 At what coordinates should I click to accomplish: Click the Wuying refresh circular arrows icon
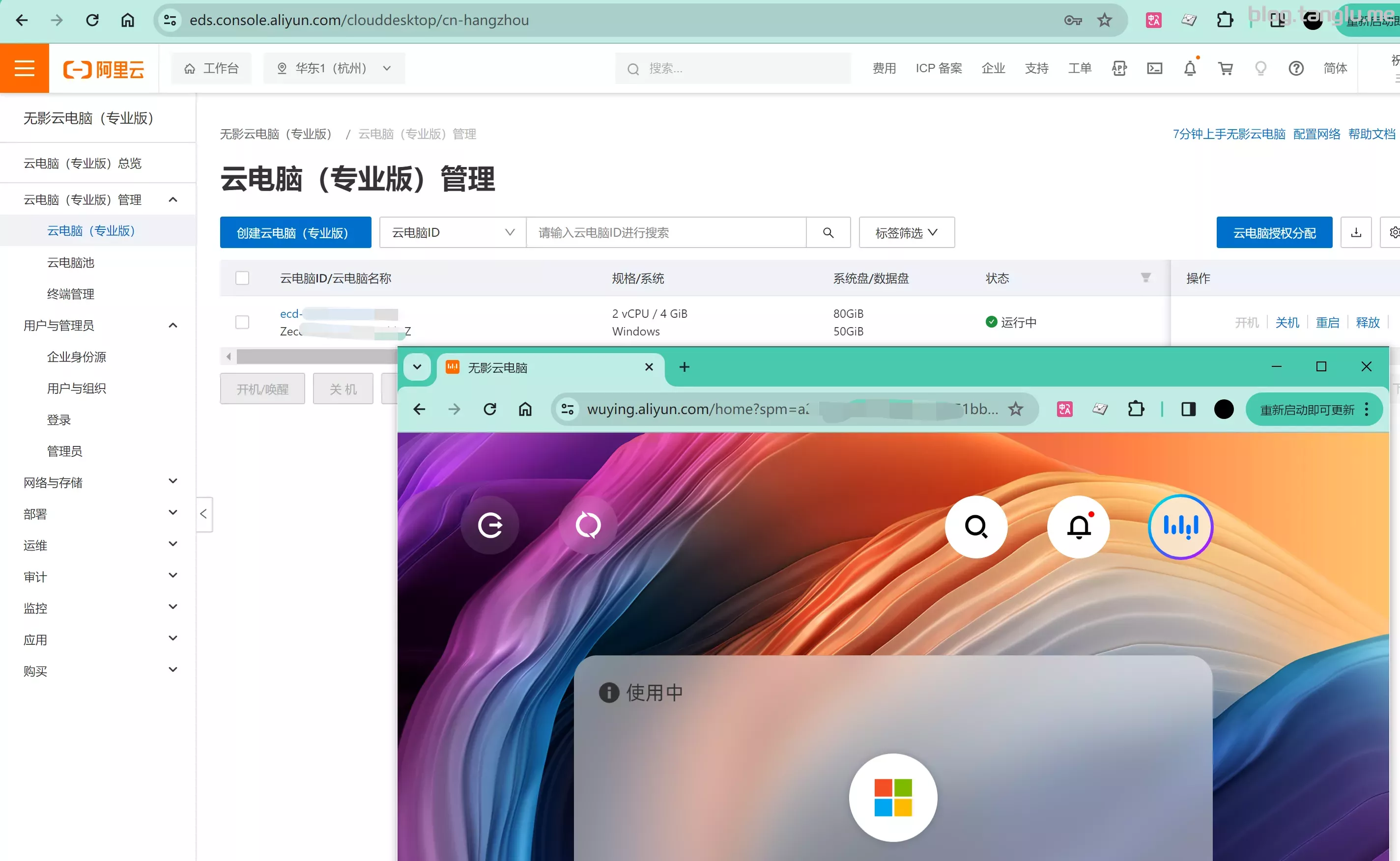tap(588, 525)
